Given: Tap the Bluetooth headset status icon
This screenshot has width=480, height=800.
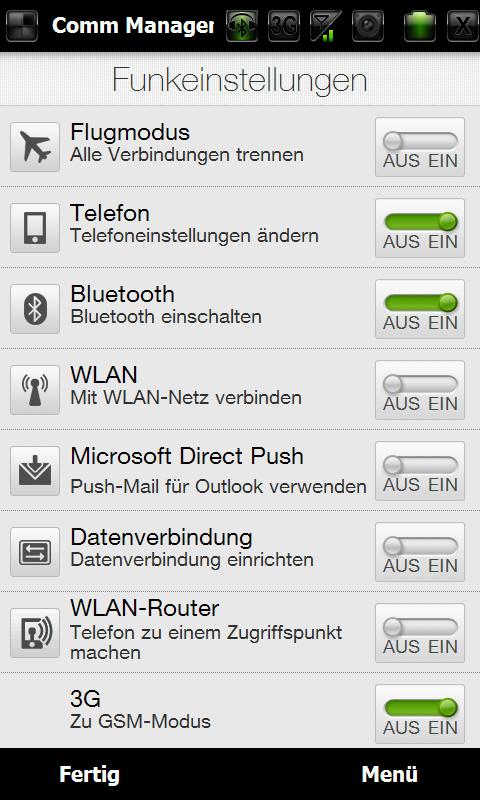Looking at the screenshot, I should 242,26.
